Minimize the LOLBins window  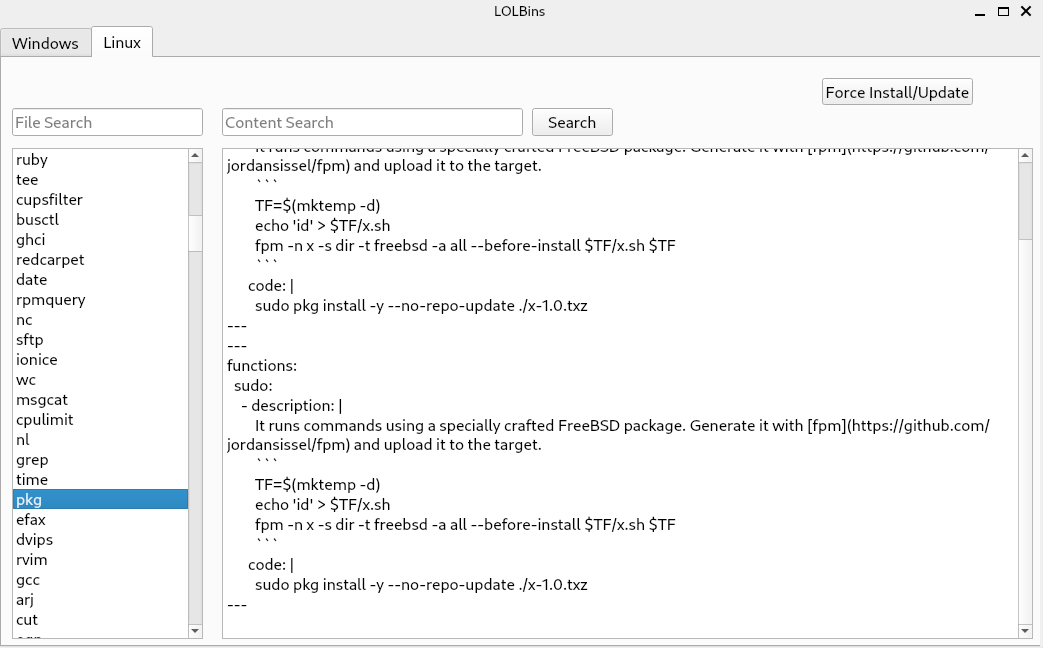tap(980, 12)
